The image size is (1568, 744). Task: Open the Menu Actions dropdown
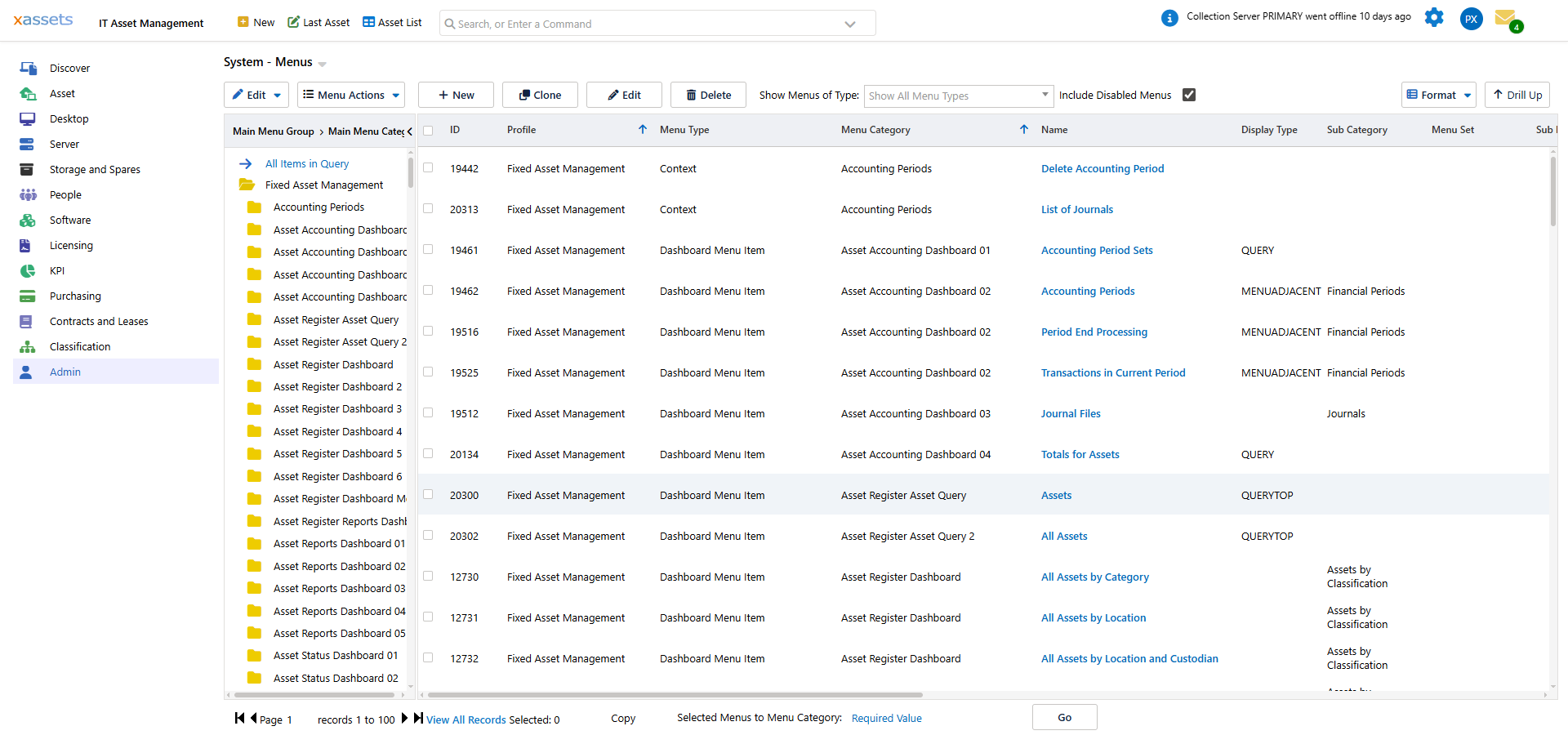pyautogui.click(x=350, y=95)
